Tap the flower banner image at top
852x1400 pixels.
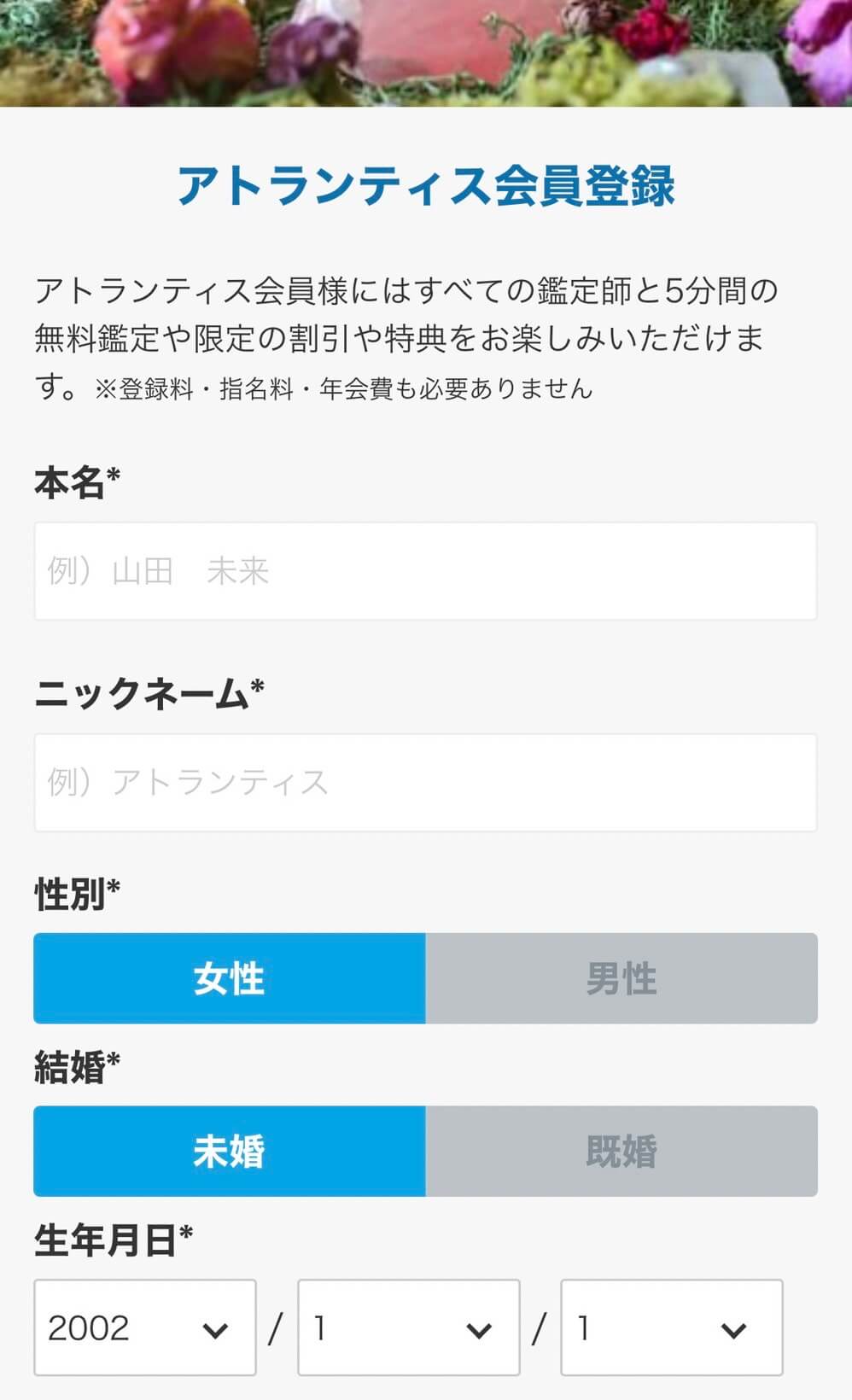click(x=425, y=51)
